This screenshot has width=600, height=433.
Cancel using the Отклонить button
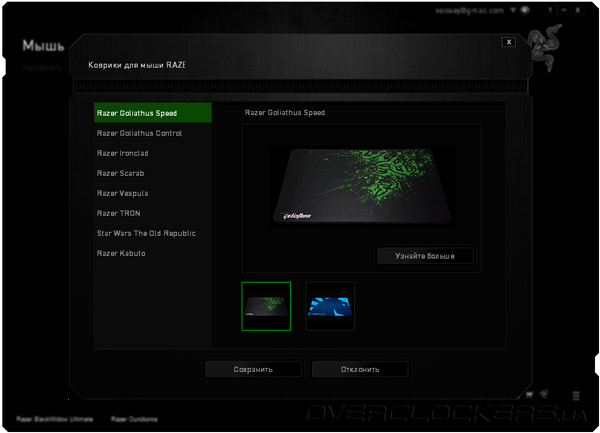coord(360,370)
